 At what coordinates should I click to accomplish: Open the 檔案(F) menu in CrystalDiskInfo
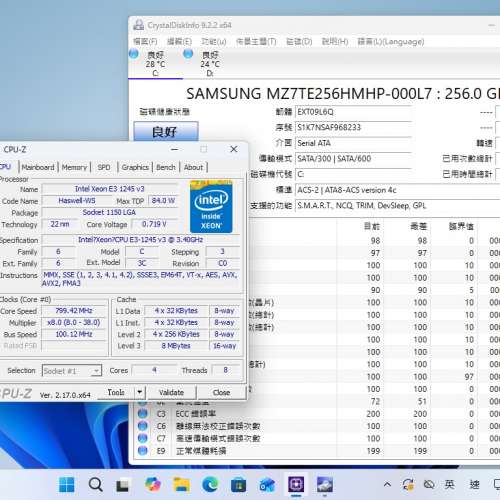145,42
